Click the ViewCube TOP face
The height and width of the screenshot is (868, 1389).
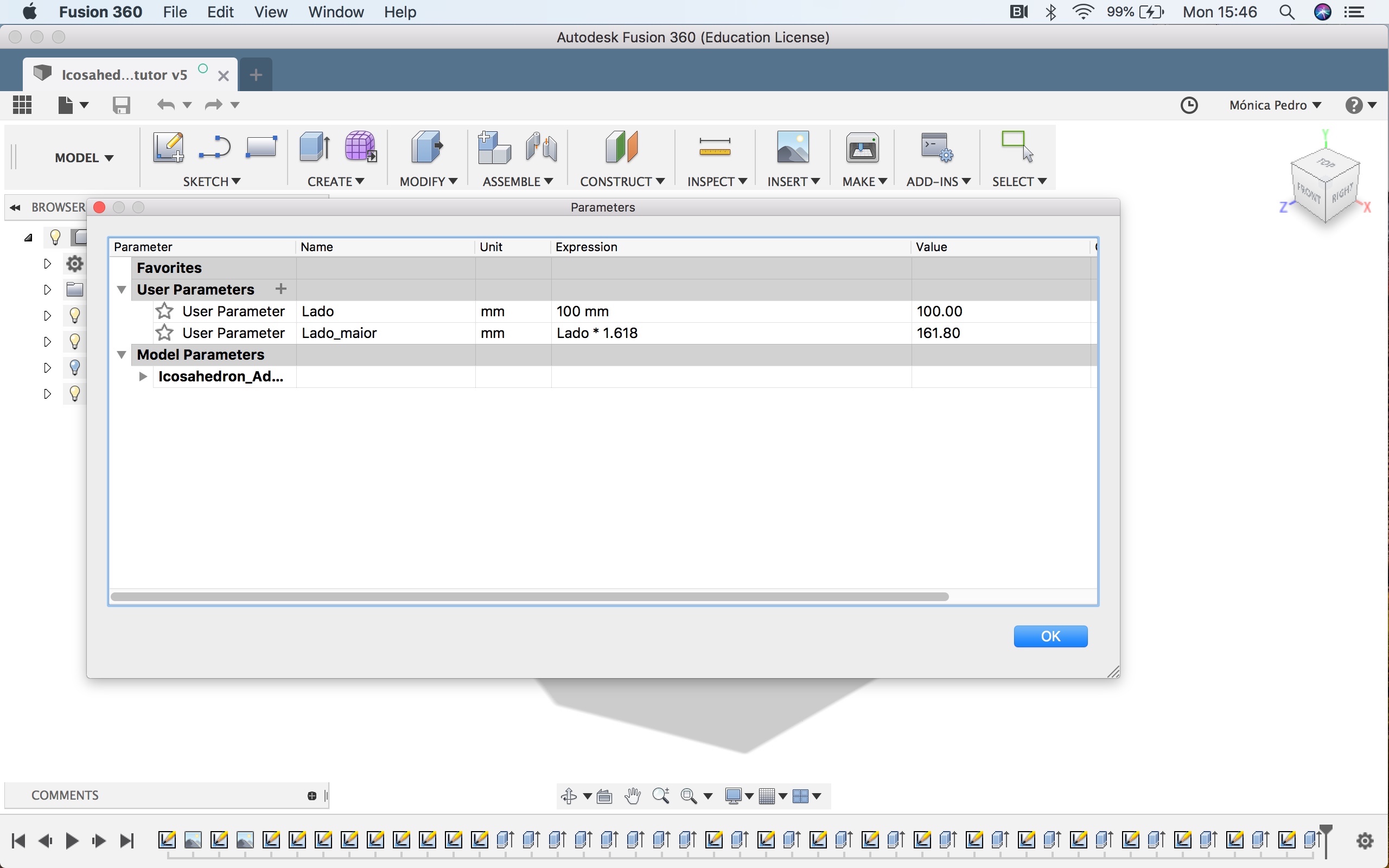pos(1326,163)
